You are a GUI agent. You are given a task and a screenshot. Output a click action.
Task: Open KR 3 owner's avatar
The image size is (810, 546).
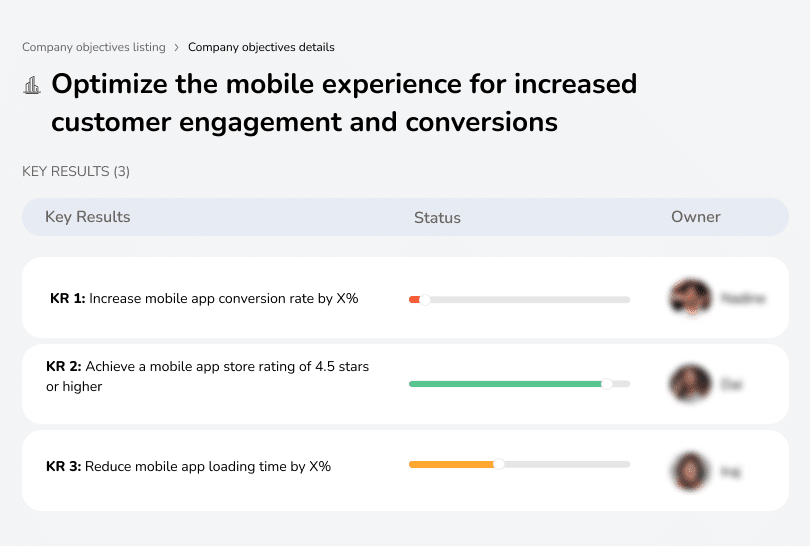(x=690, y=469)
